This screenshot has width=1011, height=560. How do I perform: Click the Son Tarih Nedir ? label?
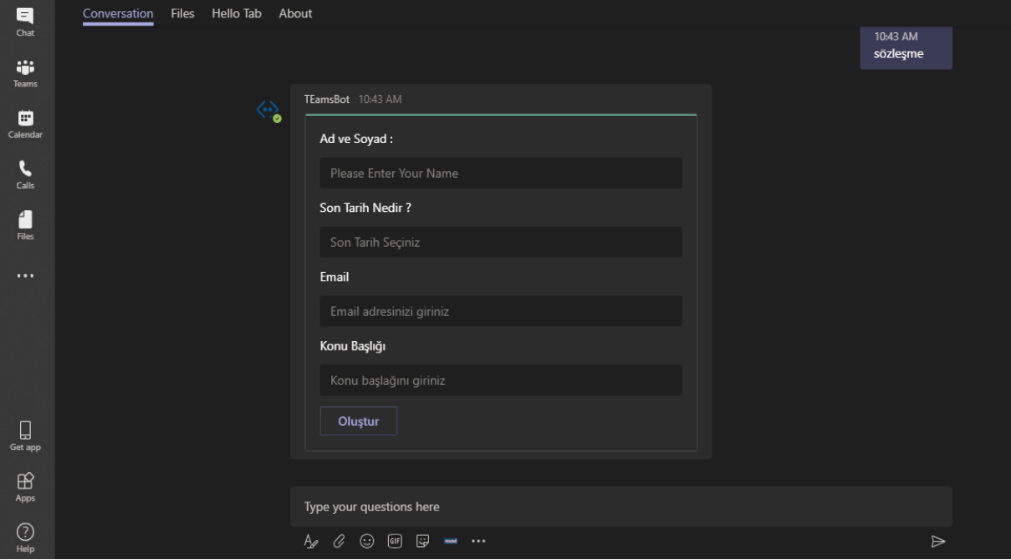coord(365,208)
